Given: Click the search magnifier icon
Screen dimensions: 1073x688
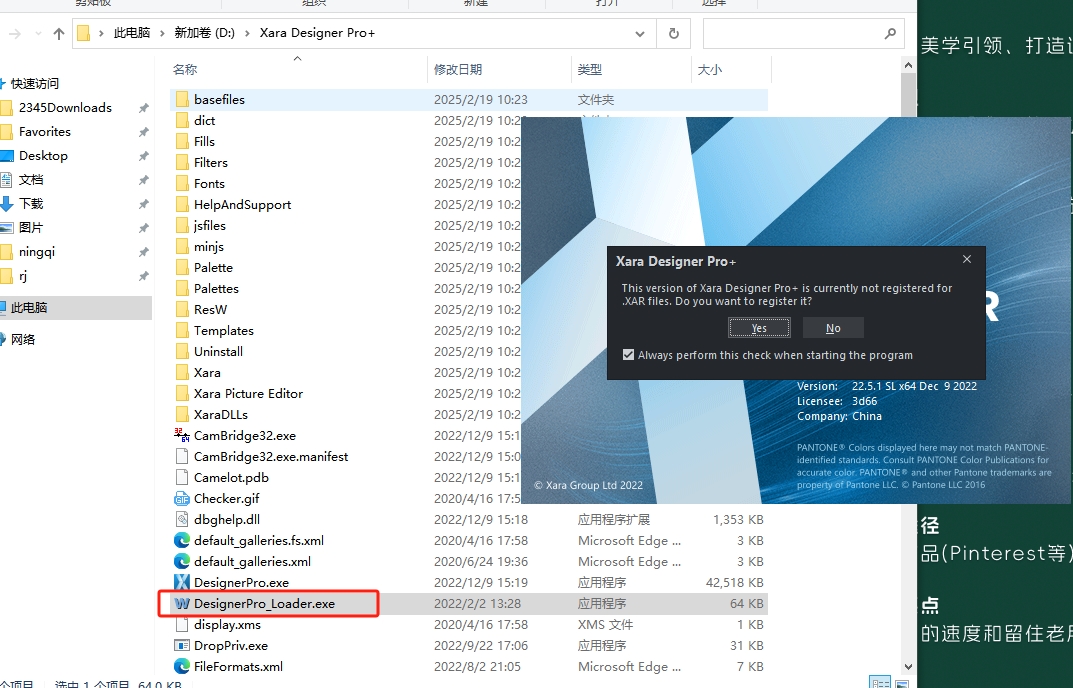Looking at the screenshot, I should [x=890, y=33].
